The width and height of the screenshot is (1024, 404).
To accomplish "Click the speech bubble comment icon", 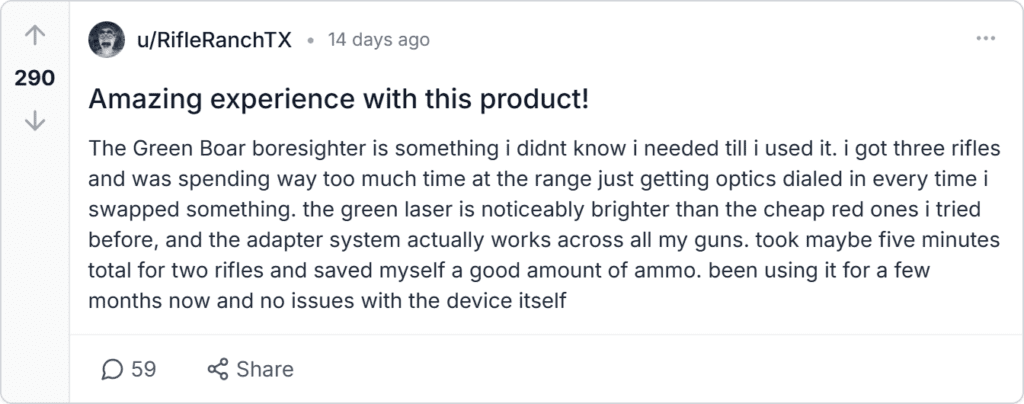I will coord(113,369).
